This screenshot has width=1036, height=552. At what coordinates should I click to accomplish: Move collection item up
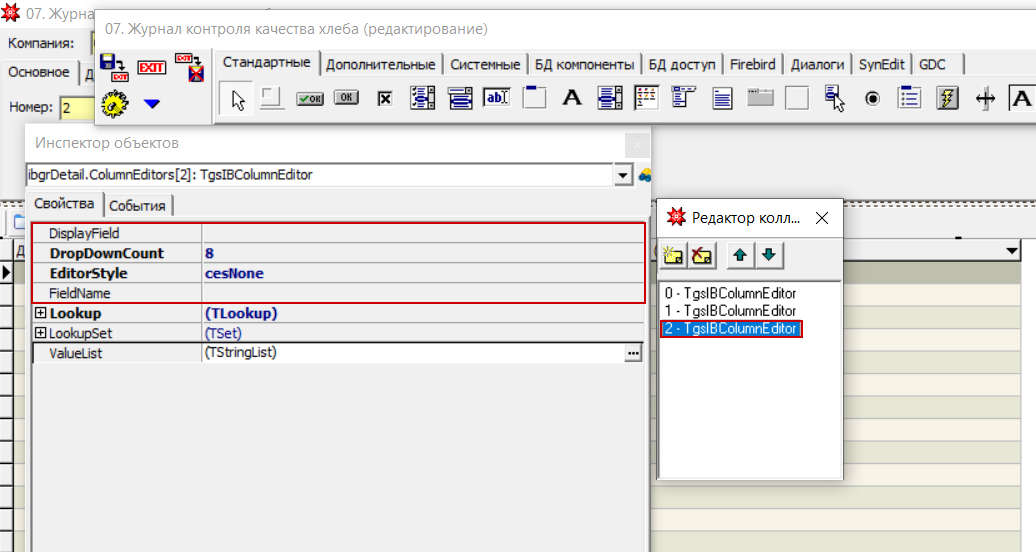click(740, 256)
